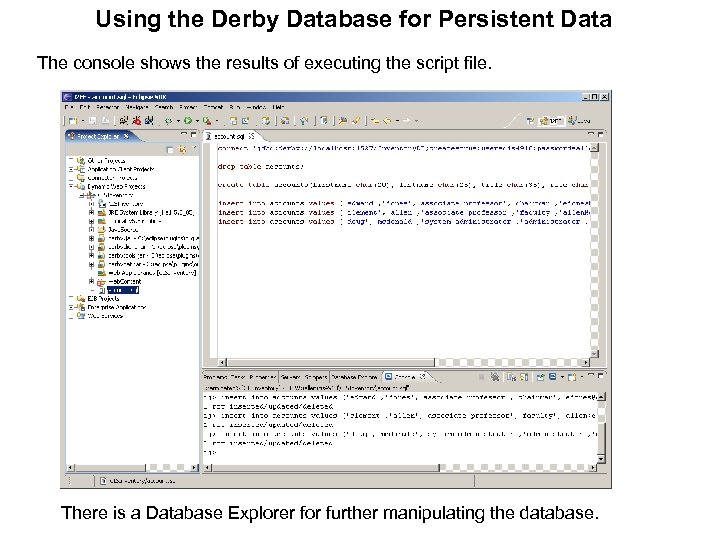Open the dropdown beside the Debug icon

(178, 121)
